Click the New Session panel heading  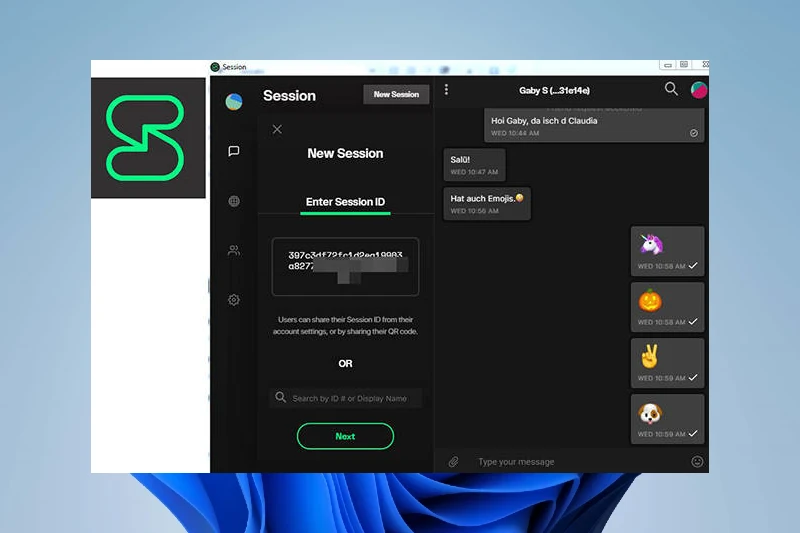(345, 154)
